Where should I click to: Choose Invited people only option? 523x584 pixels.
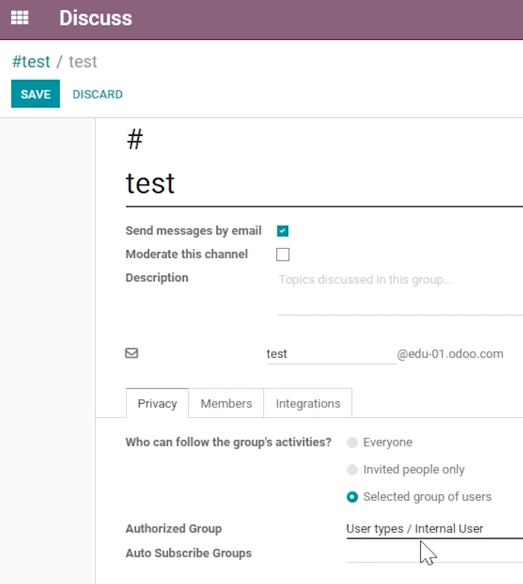[352, 470]
